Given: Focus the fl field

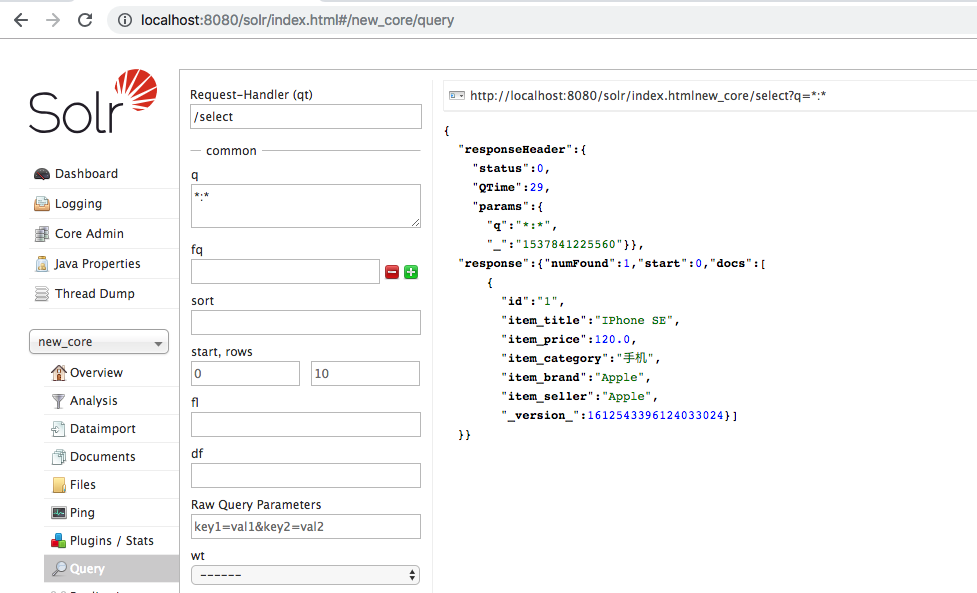Looking at the screenshot, I should [306, 425].
